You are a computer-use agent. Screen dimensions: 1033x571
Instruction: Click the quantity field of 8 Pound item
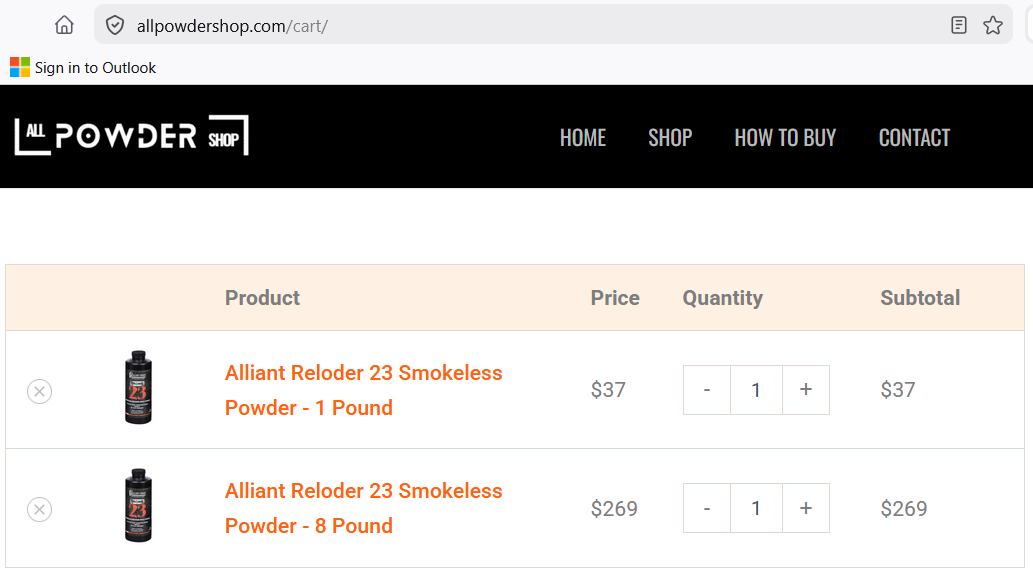pyautogui.click(x=756, y=508)
